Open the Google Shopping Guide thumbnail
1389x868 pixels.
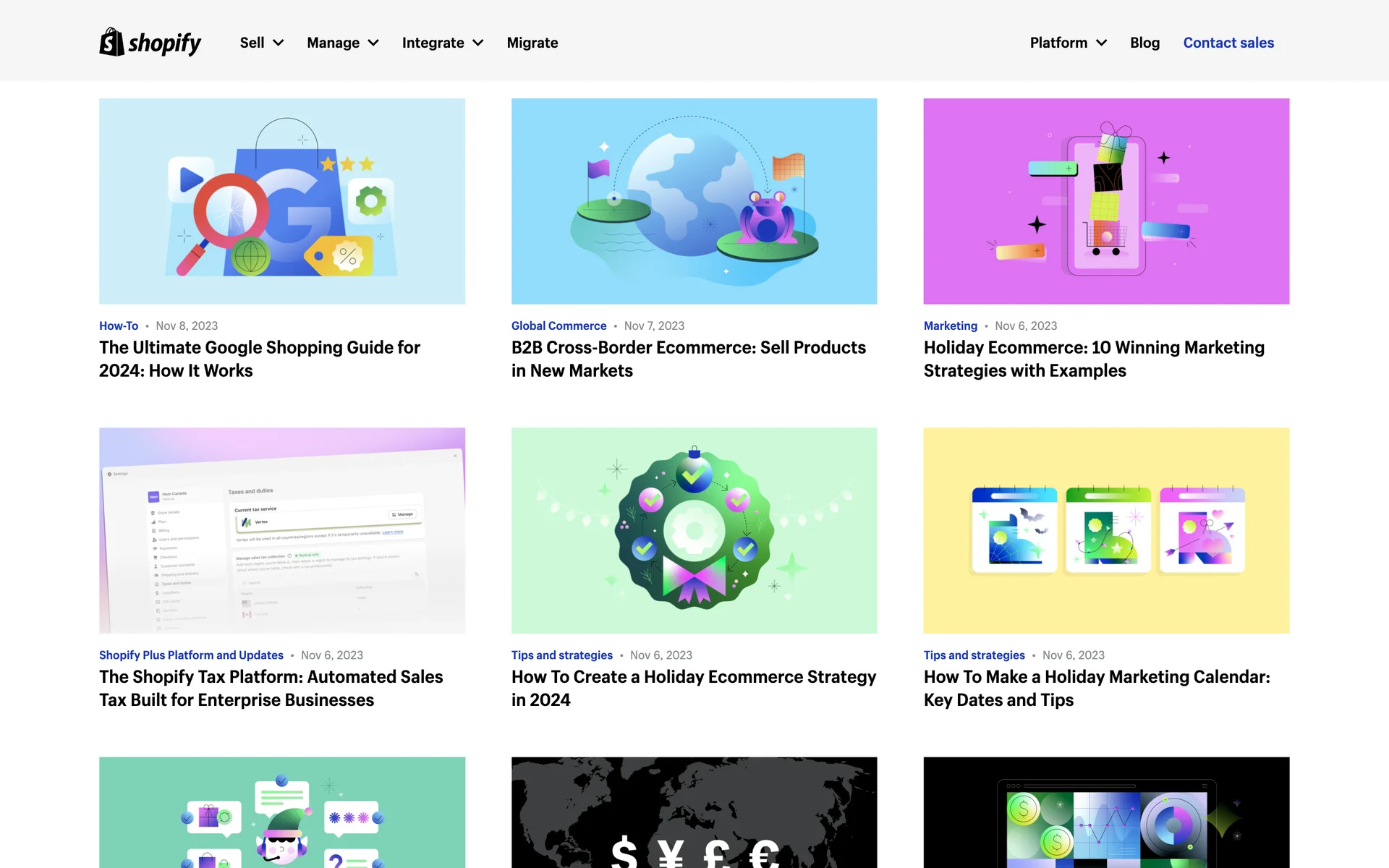click(x=282, y=201)
